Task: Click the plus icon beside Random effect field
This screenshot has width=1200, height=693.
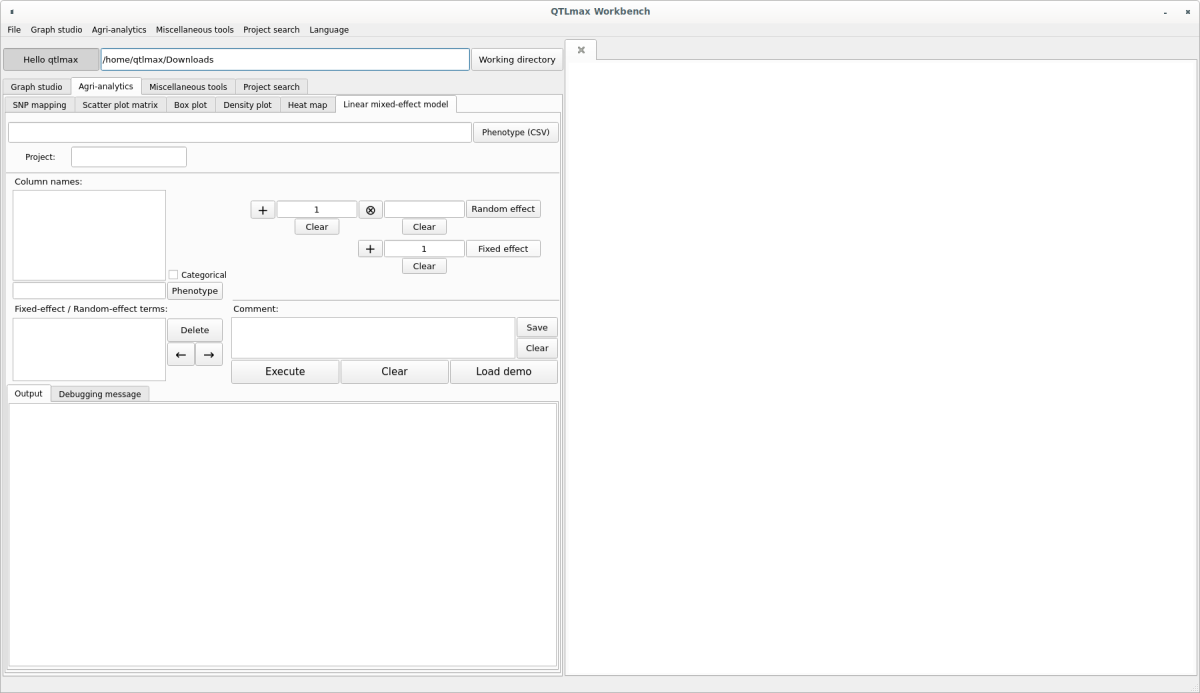Action: [262, 210]
